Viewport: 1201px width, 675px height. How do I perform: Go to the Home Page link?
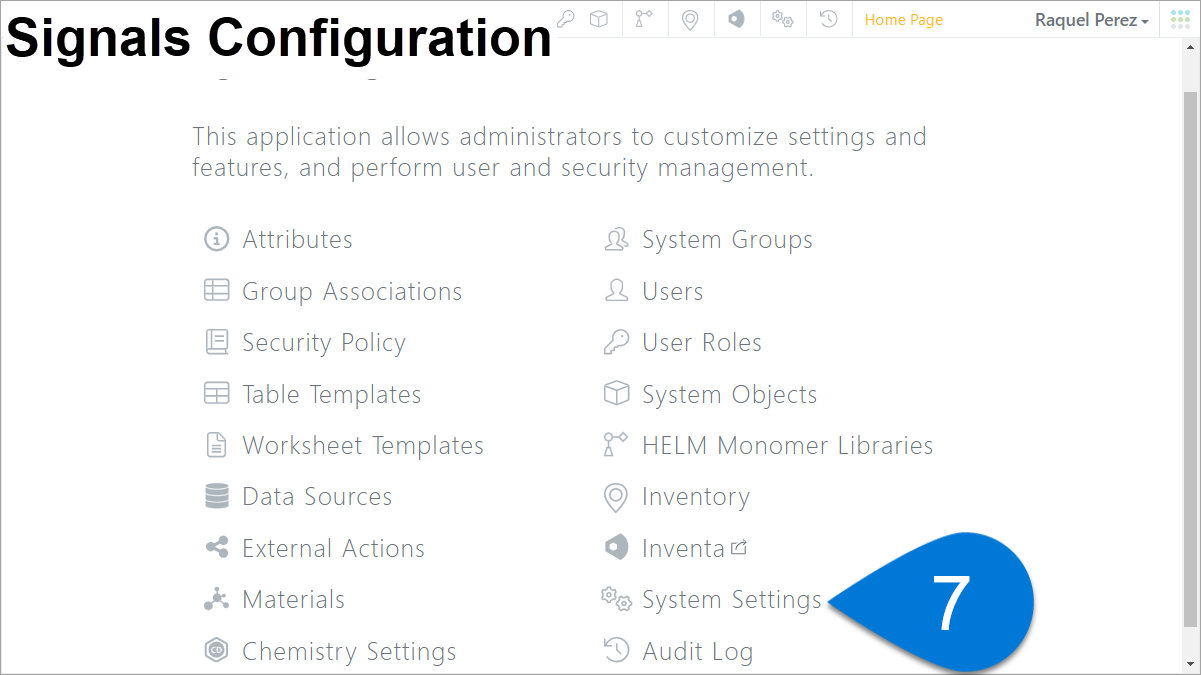click(x=904, y=20)
